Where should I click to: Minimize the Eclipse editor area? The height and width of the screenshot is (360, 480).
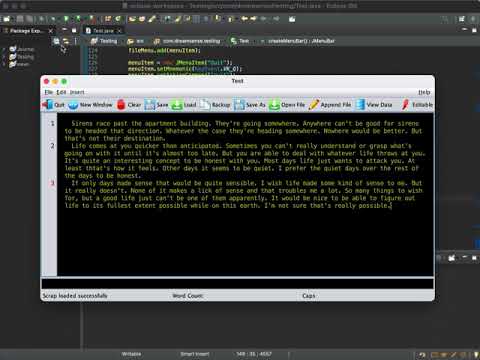click(465, 30)
